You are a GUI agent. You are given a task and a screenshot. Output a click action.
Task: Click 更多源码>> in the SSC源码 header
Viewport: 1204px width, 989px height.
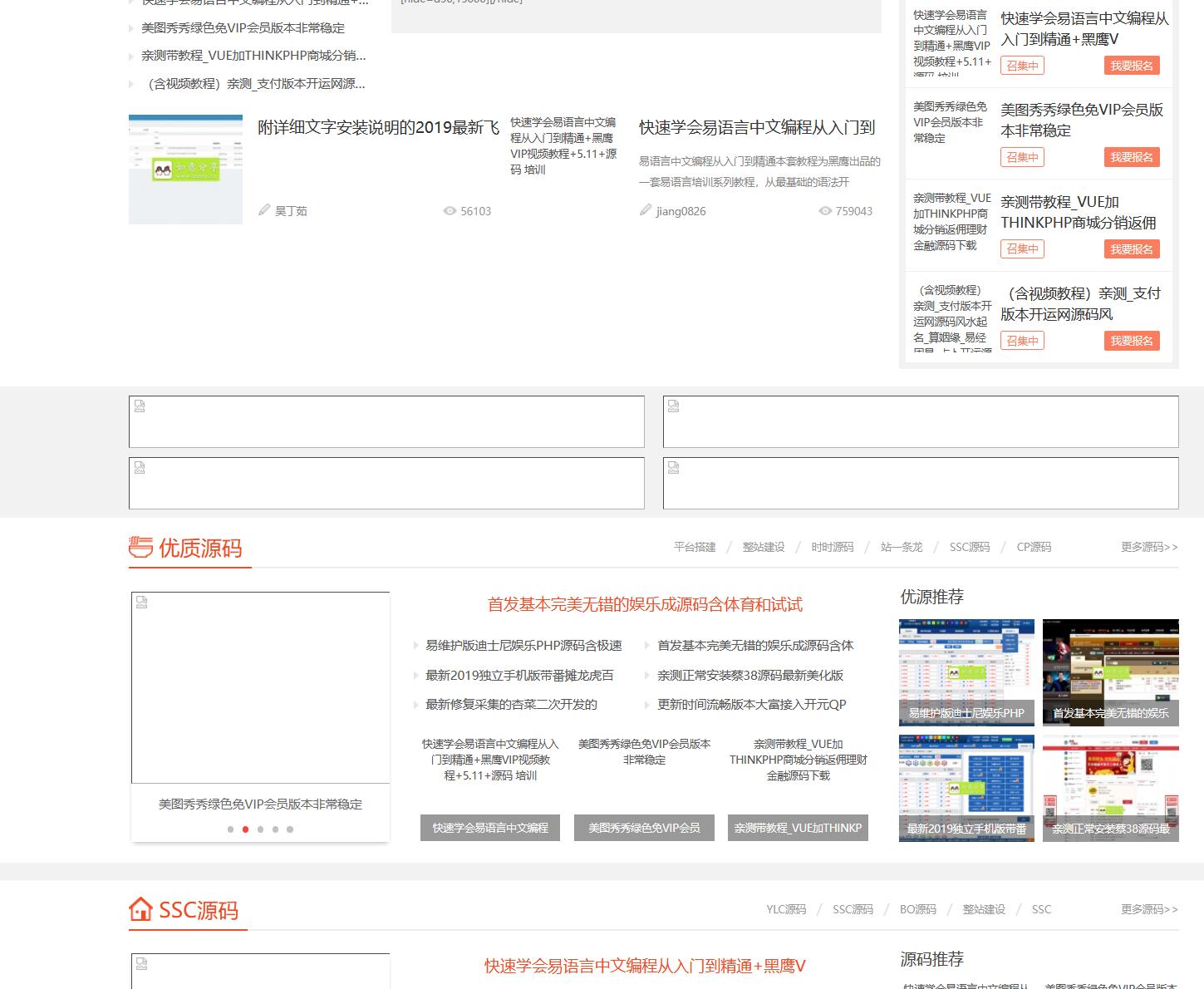1149,909
